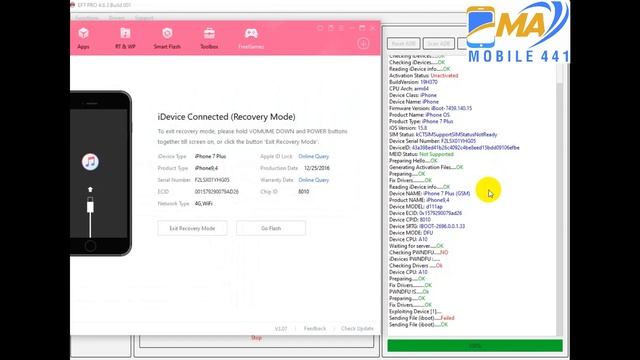Click the Activation Status Unactivated log line
The image size is (640, 360).
424,76
